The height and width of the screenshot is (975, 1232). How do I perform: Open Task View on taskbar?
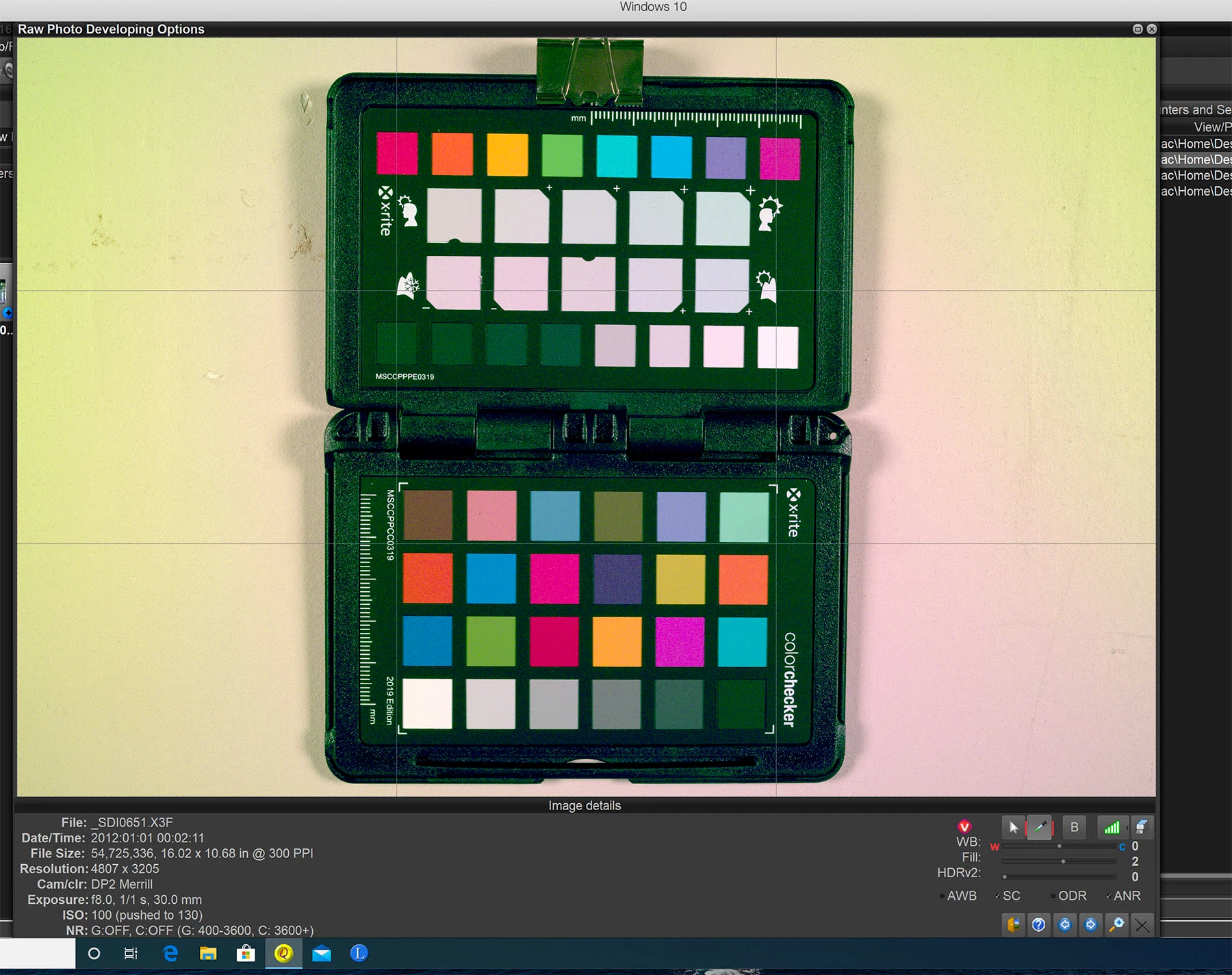click(x=131, y=953)
